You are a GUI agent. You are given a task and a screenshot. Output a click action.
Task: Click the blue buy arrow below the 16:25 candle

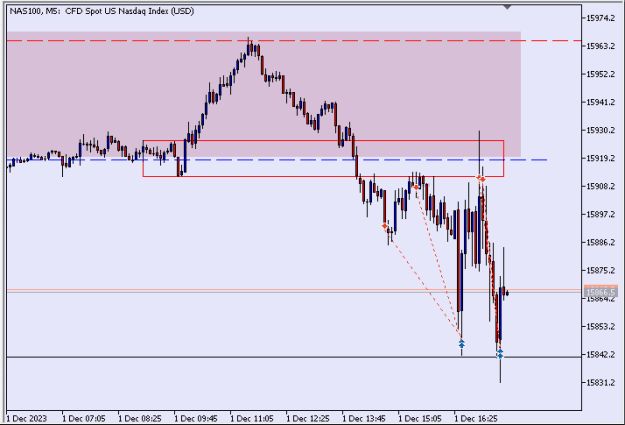462,343
